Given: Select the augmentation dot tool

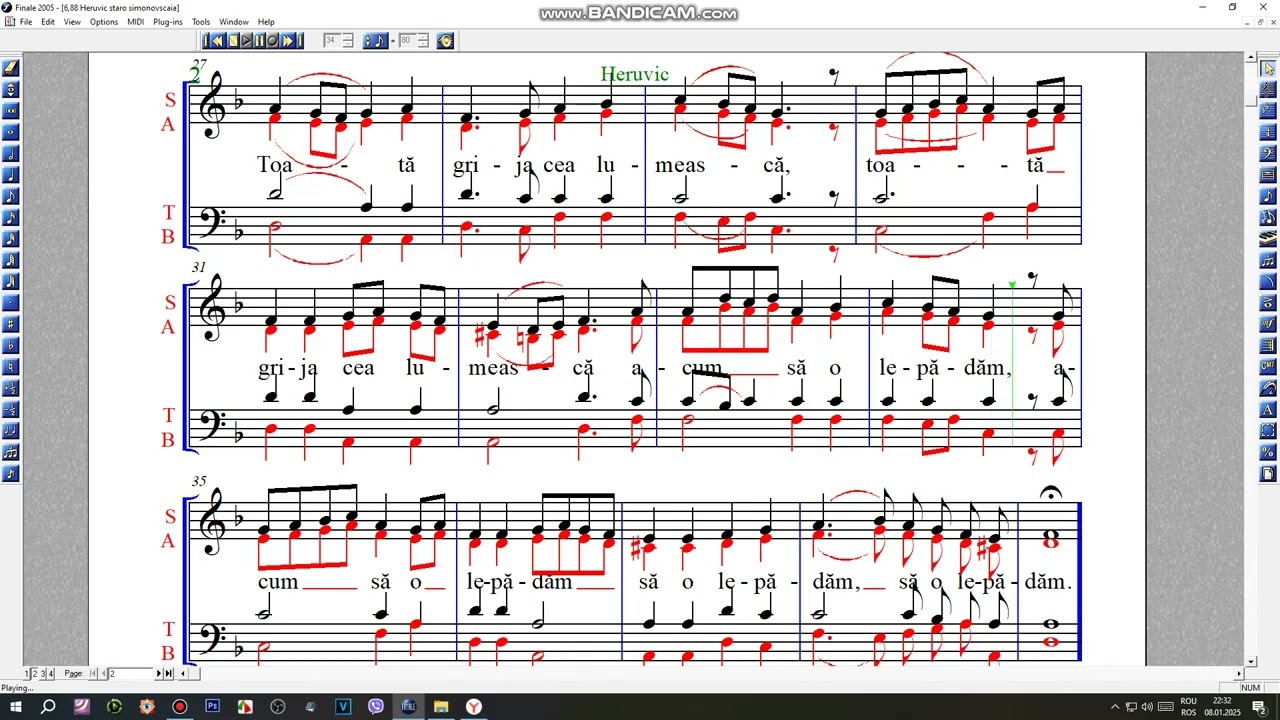Looking at the screenshot, I should click(11, 303).
